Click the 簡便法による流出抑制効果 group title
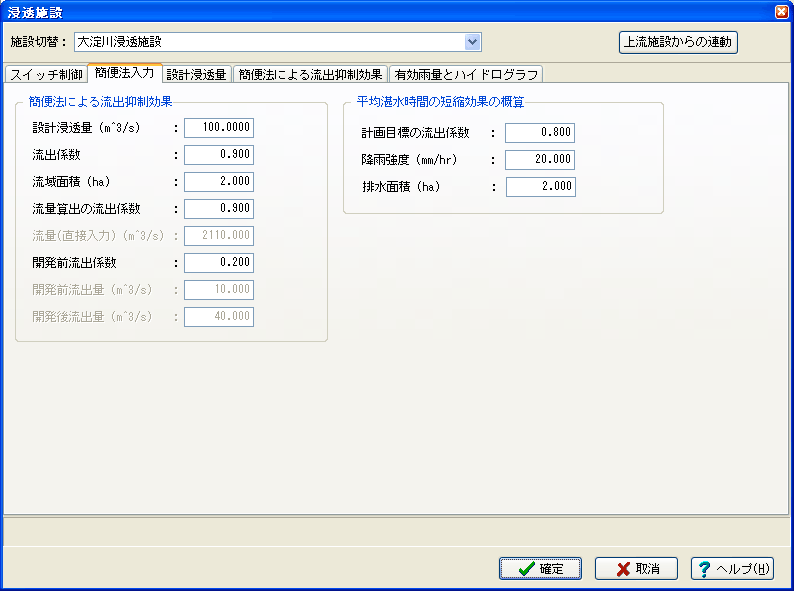Viewport: 794px width, 591px height. [x=100, y=102]
